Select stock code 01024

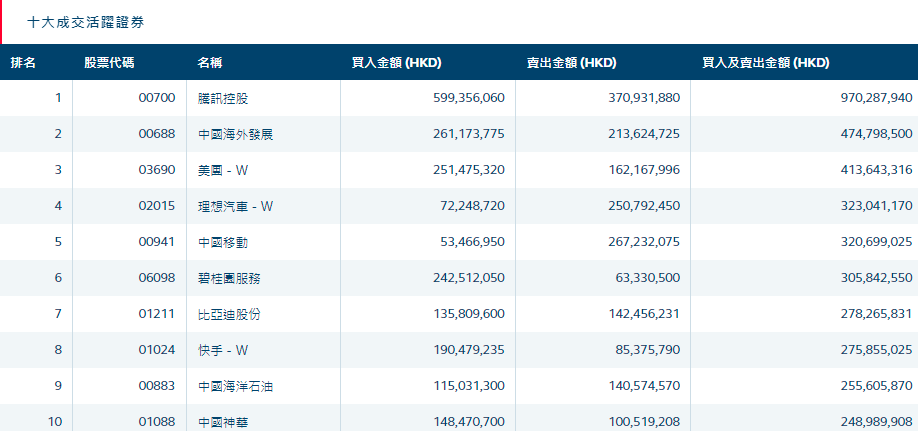tap(157, 350)
